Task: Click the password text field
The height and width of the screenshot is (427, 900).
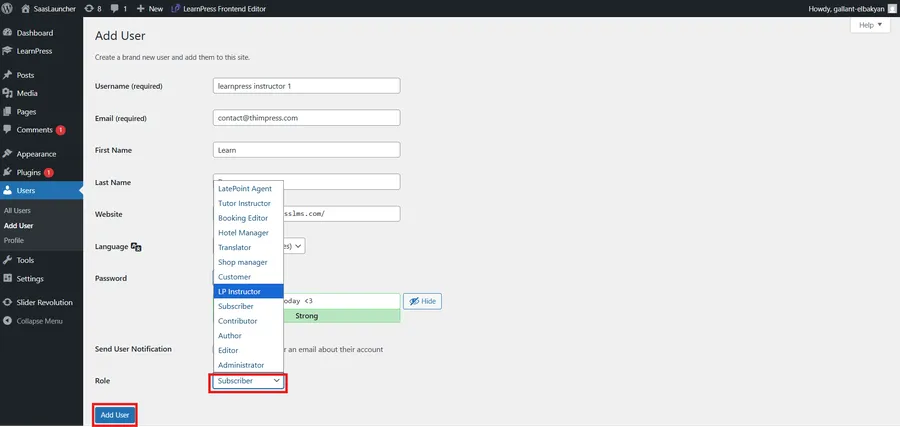Action: coord(306,301)
